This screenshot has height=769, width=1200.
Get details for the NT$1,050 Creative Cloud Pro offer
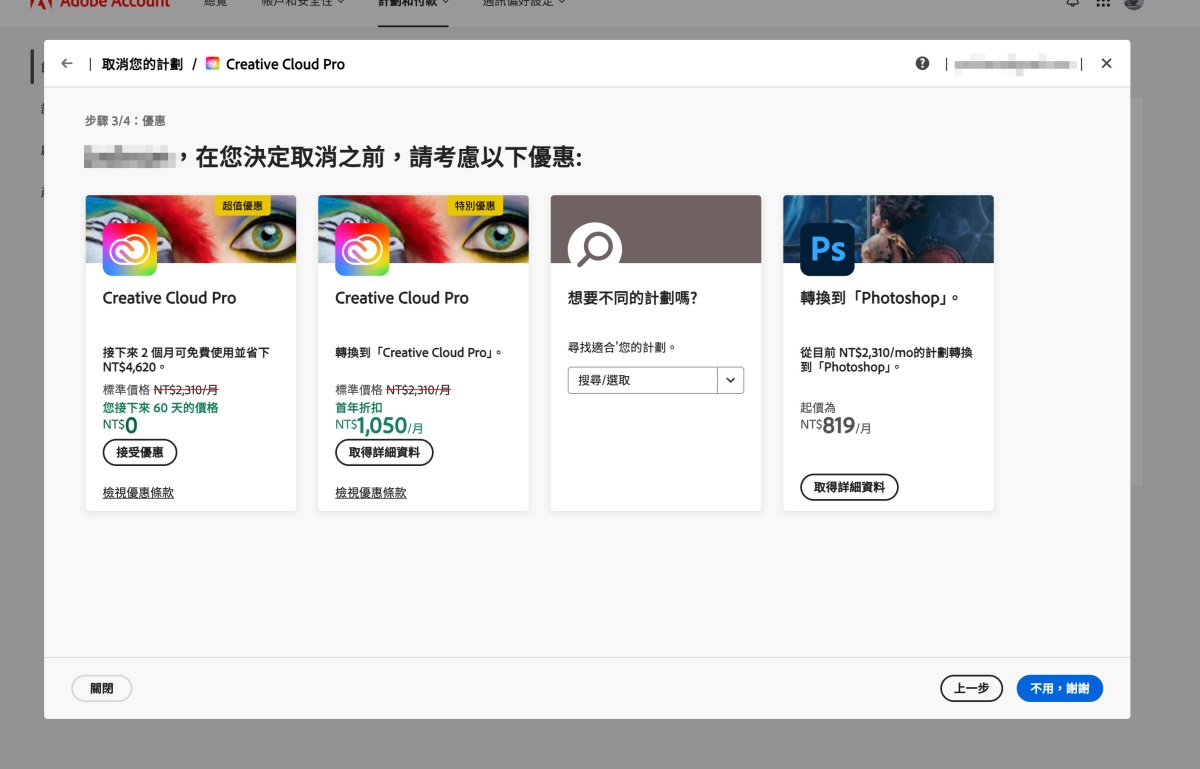pyautogui.click(x=384, y=453)
